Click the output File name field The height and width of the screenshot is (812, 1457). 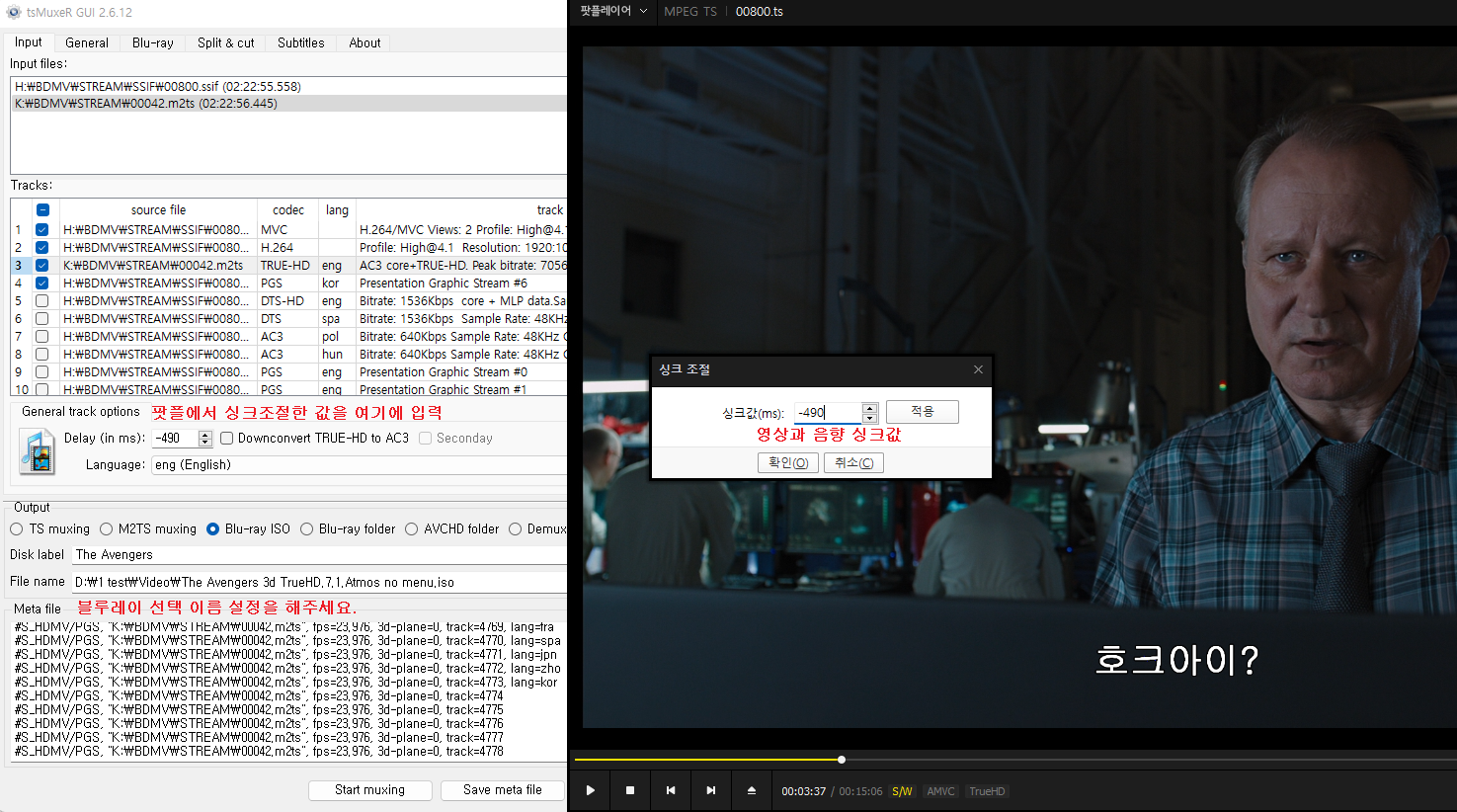319,583
